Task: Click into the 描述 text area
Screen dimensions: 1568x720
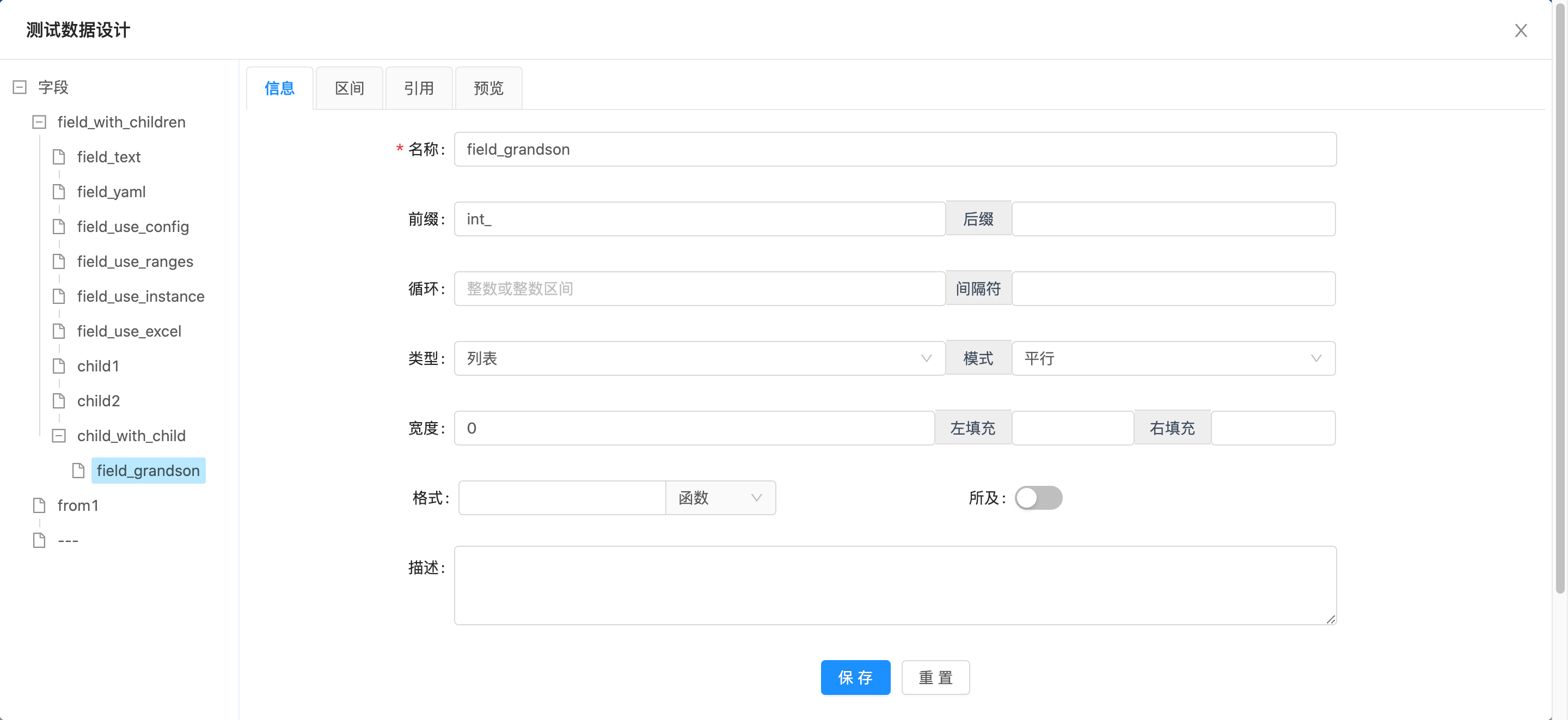Action: click(x=895, y=585)
